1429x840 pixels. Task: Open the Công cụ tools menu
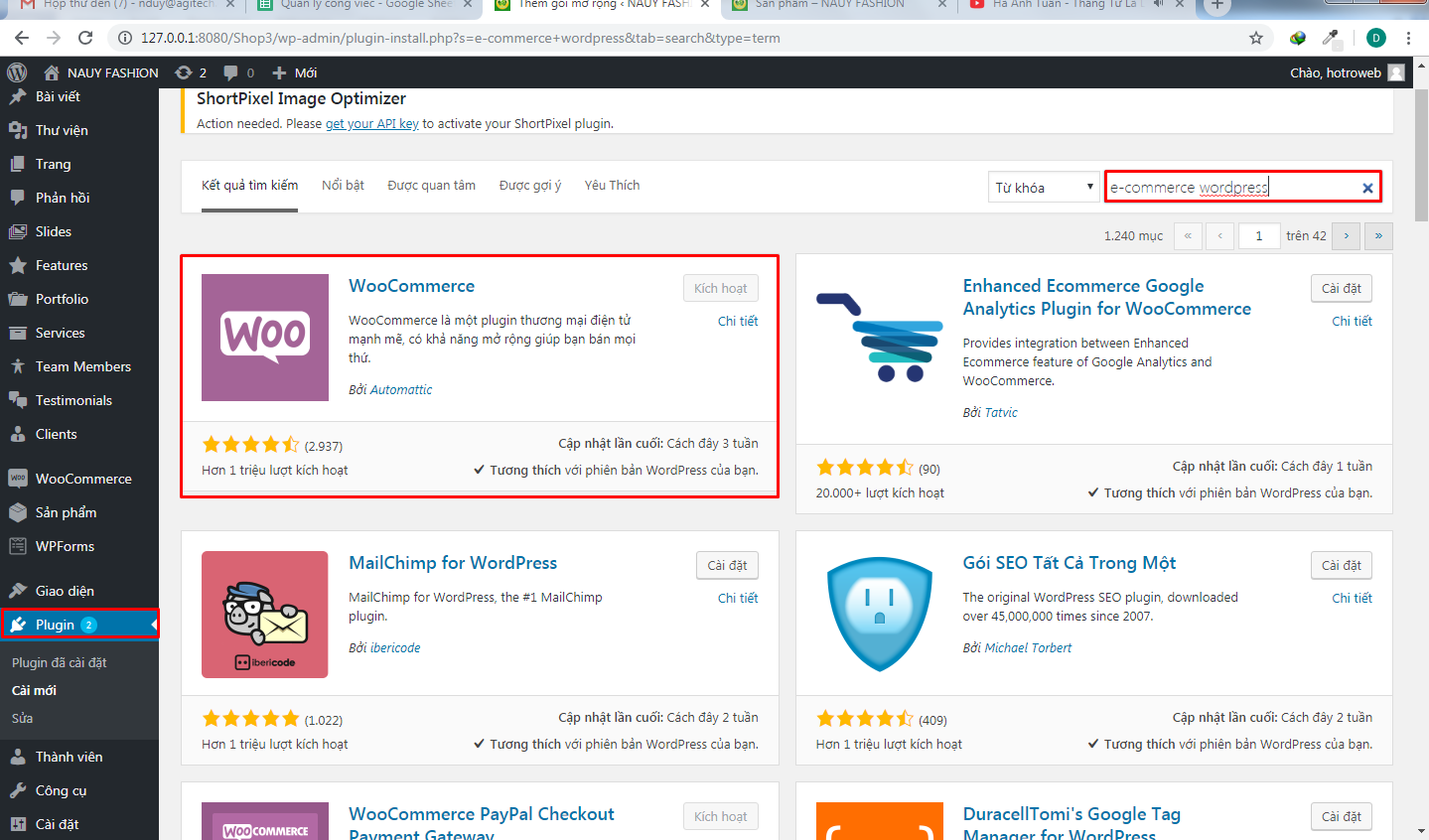tap(79, 790)
